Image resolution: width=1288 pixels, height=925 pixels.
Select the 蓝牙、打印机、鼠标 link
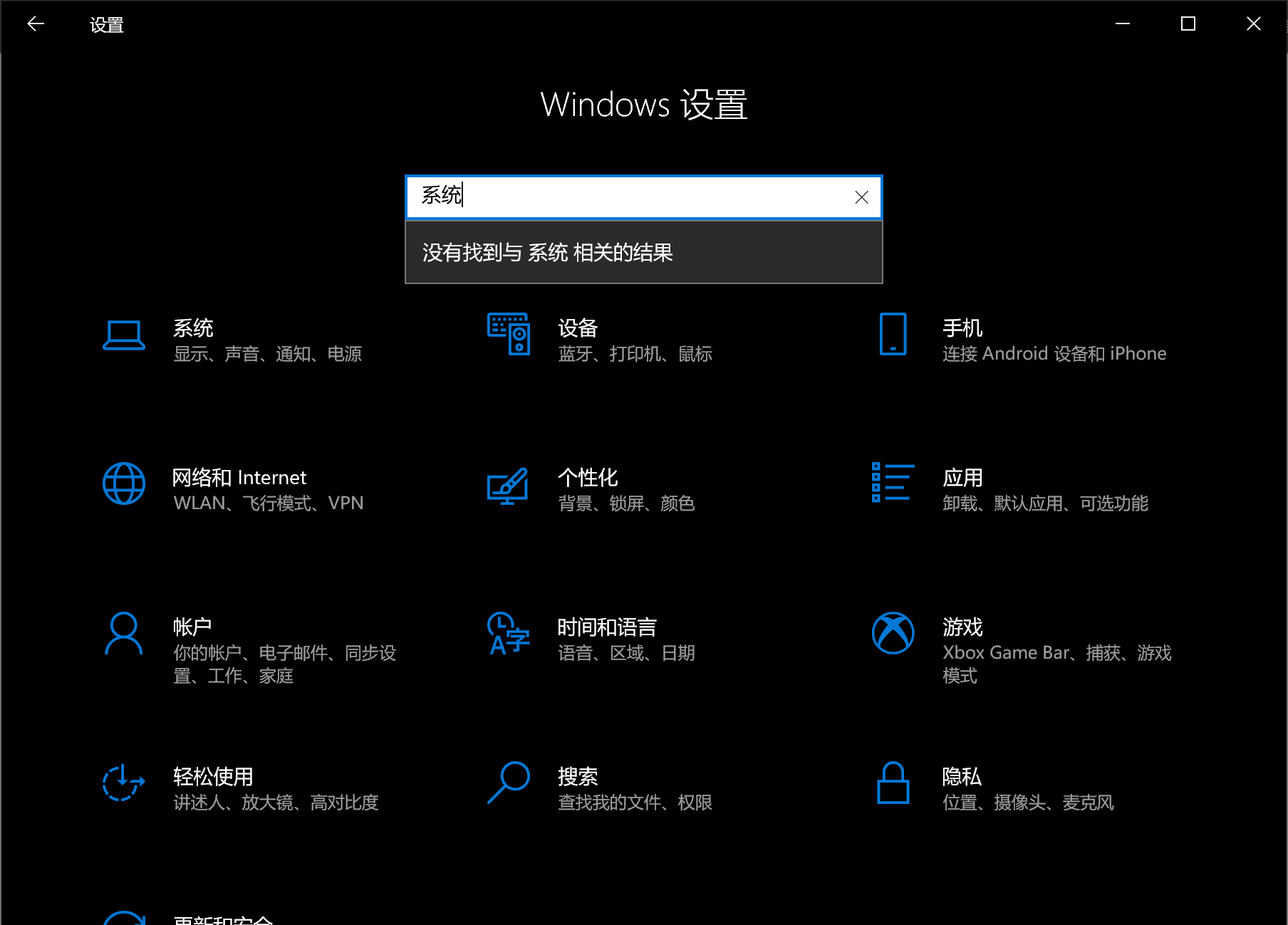point(635,354)
